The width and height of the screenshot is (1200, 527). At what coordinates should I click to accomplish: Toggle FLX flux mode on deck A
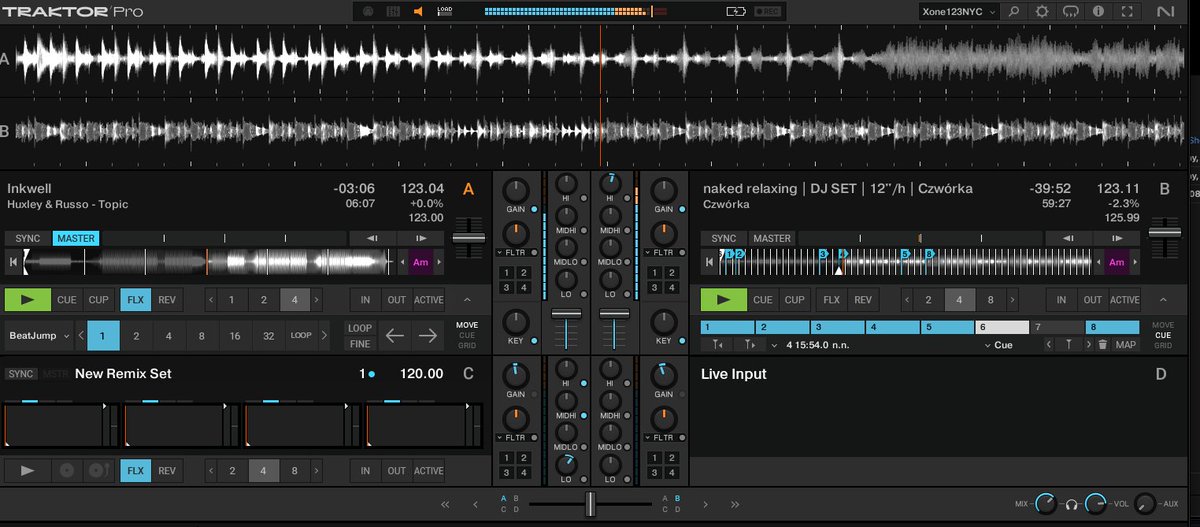135,299
